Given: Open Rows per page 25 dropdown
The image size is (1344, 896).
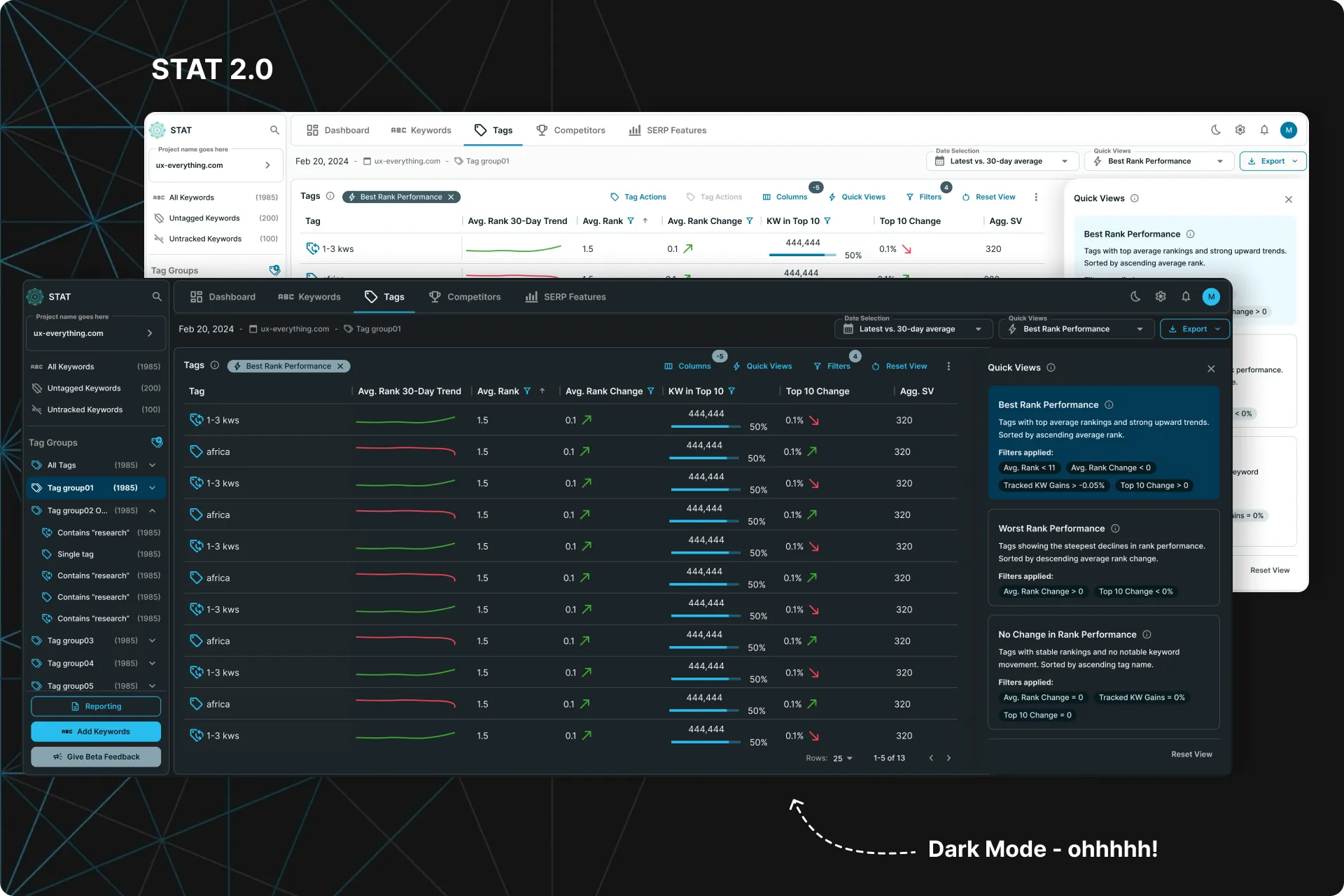Looking at the screenshot, I should (x=842, y=758).
